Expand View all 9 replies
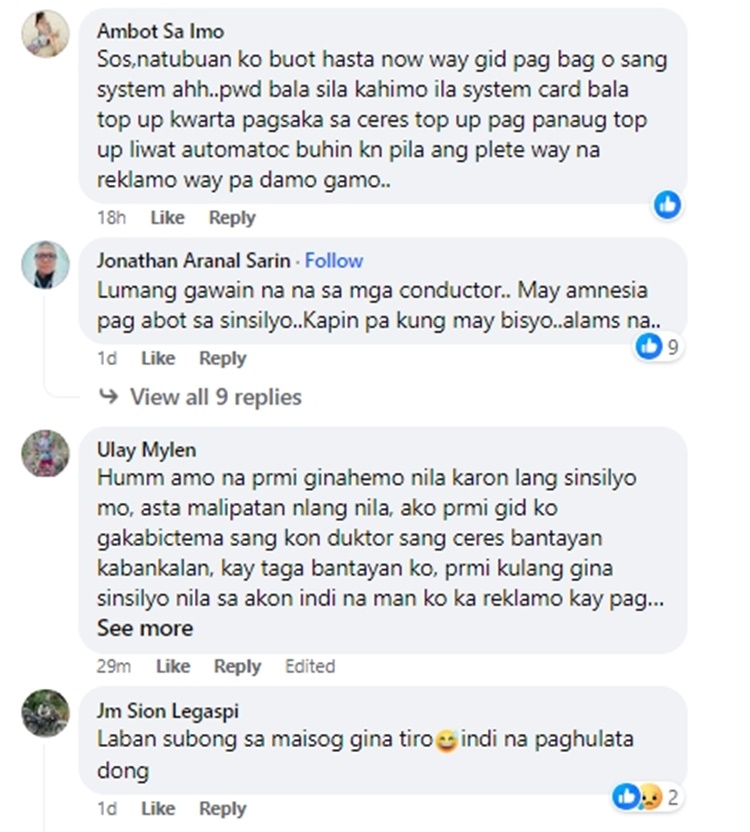Screen dimensions: 750x832 215,397
